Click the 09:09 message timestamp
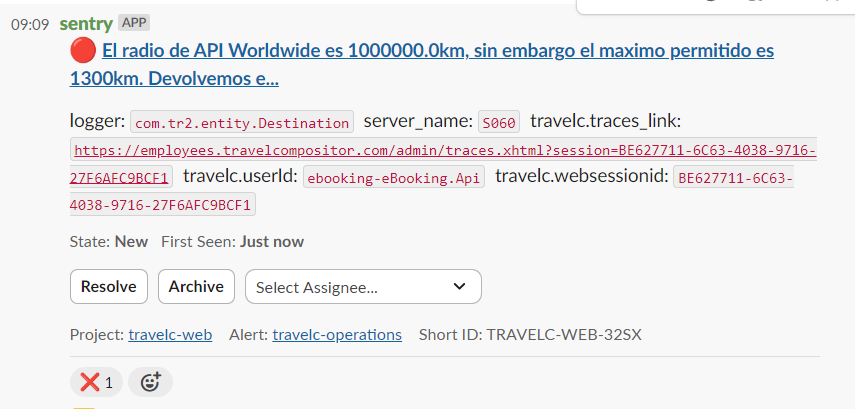Image resolution: width=855 pixels, height=409 pixels. point(30,24)
